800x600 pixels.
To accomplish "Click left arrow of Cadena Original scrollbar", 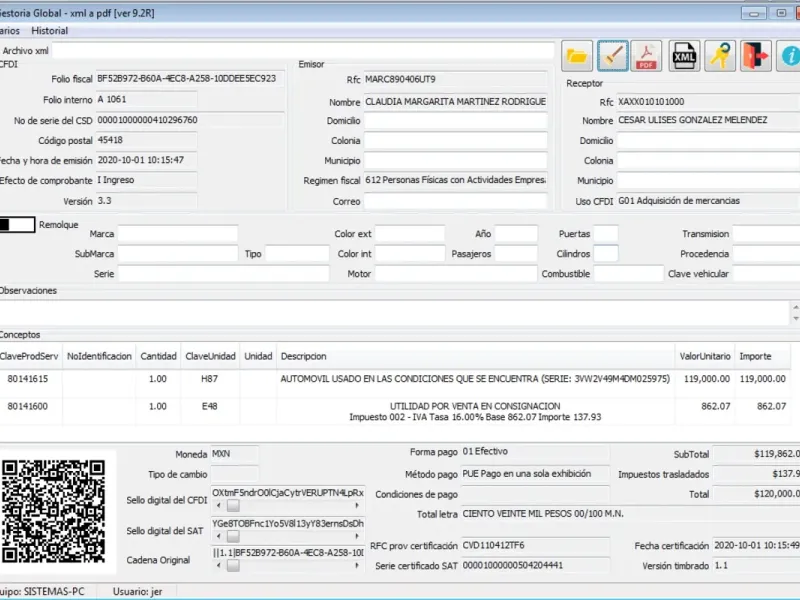I will [x=217, y=566].
